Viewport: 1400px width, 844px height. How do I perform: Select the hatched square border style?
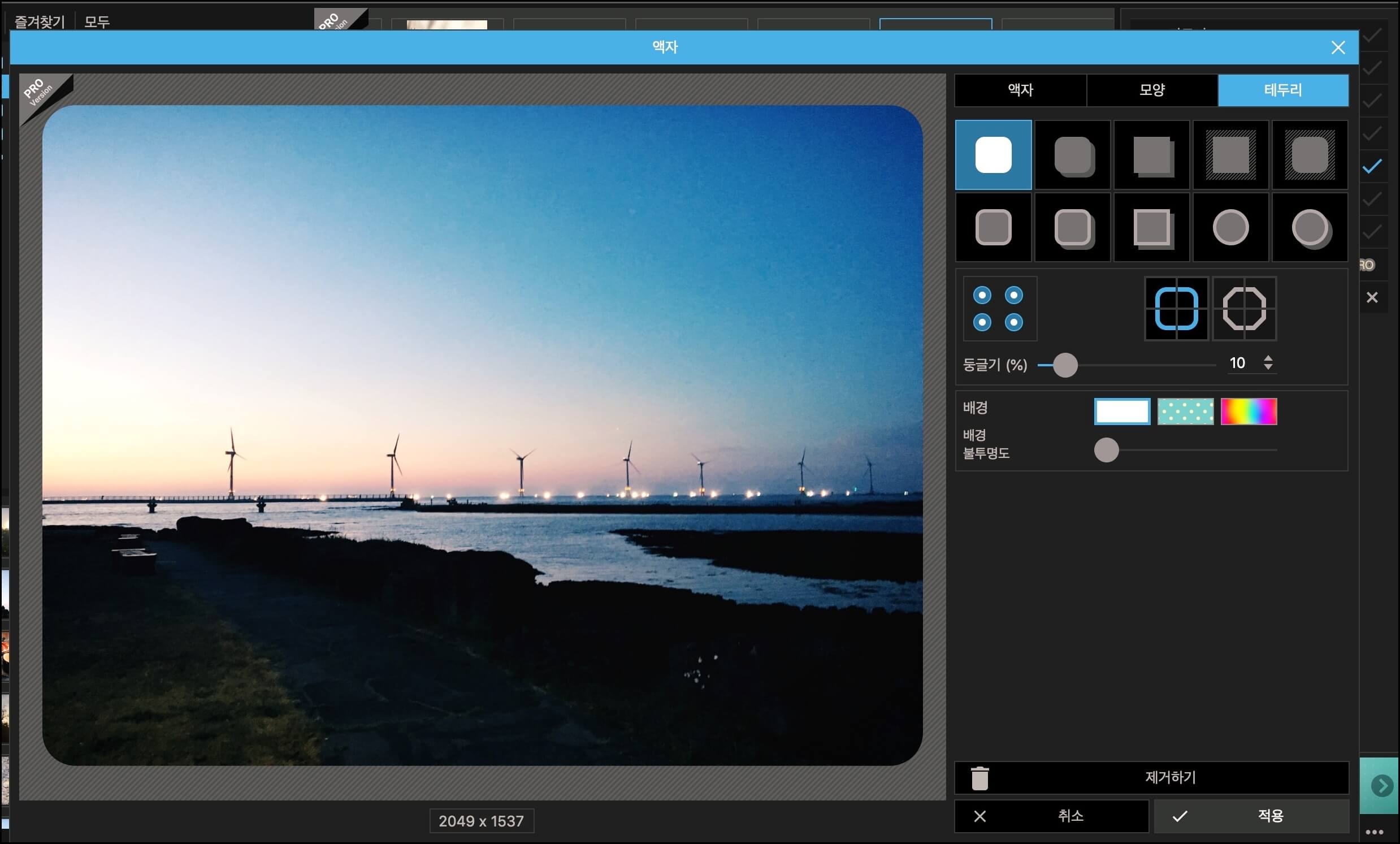1230,154
